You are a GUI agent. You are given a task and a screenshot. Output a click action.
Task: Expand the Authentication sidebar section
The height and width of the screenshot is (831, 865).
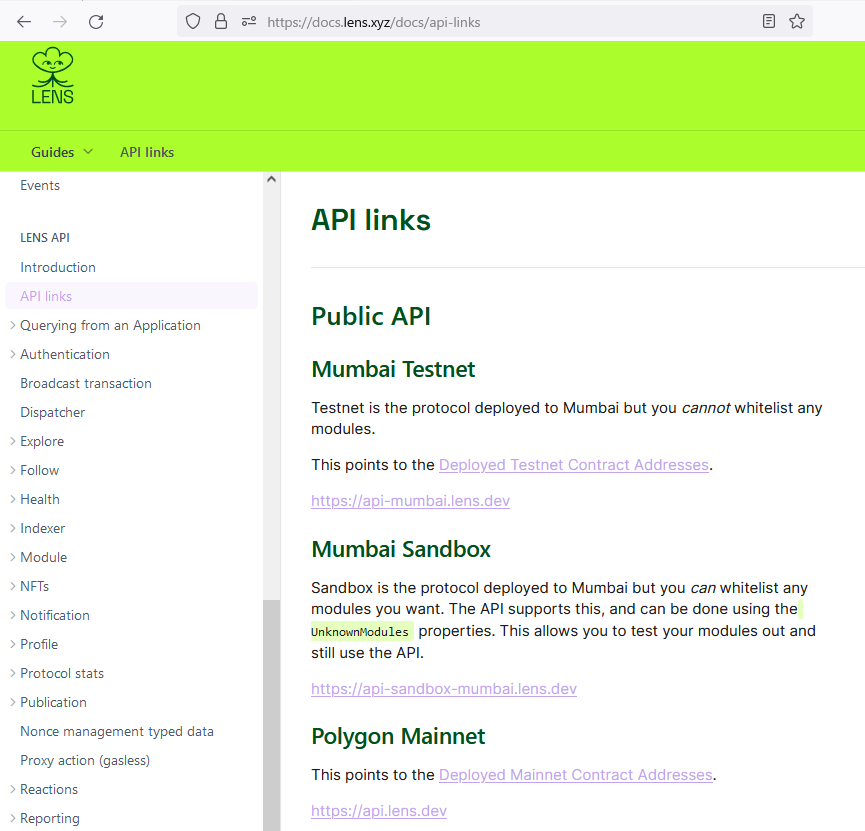[x=65, y=354]
